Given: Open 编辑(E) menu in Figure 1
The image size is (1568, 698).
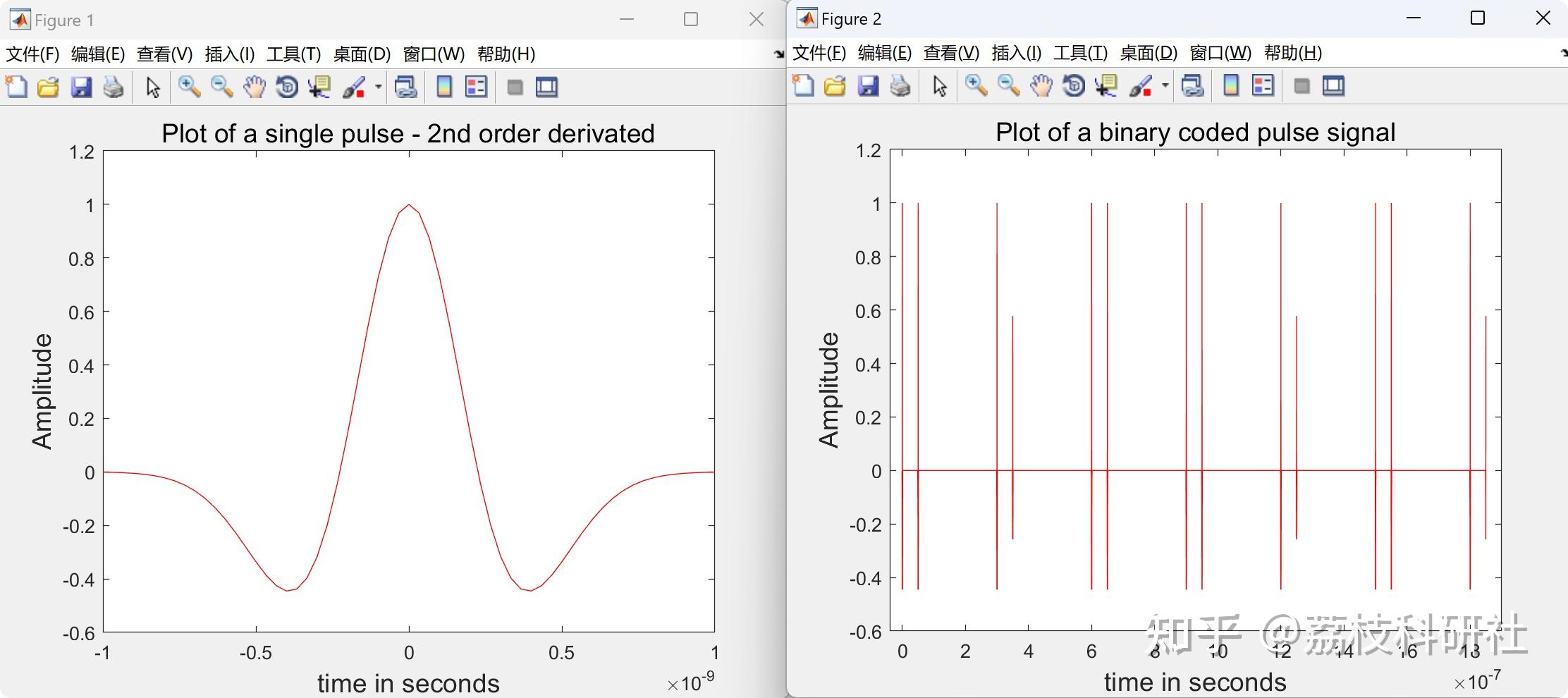Looking at the screenshot, I should (98, 54).
